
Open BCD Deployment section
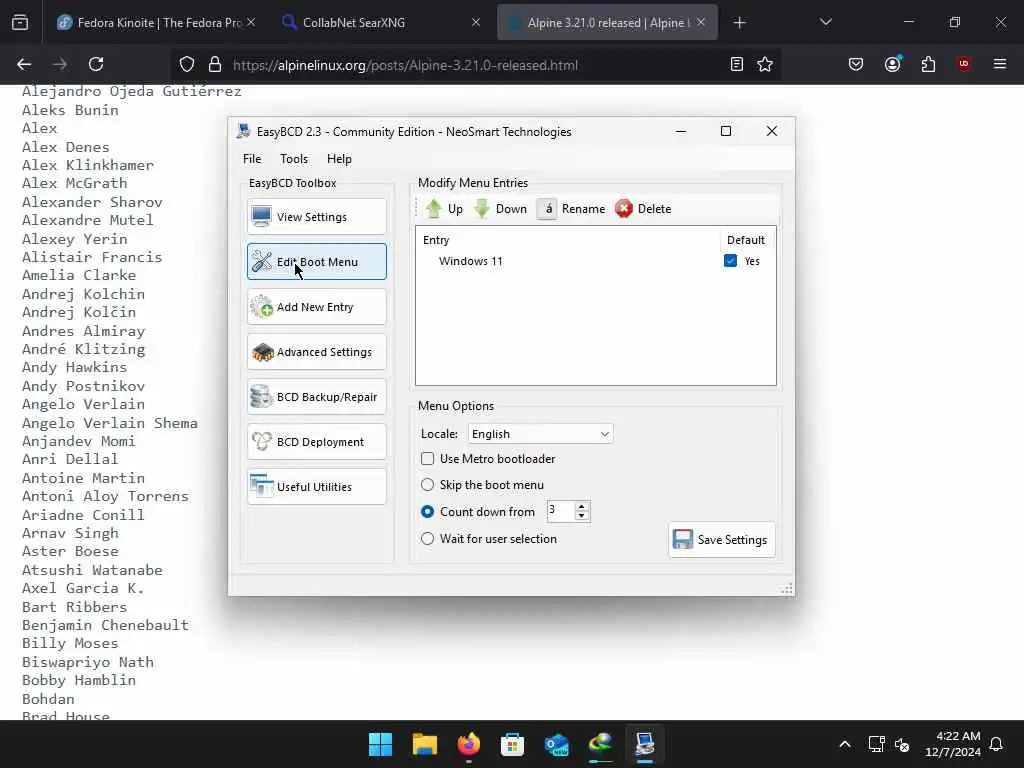click(x=317, y=442)
